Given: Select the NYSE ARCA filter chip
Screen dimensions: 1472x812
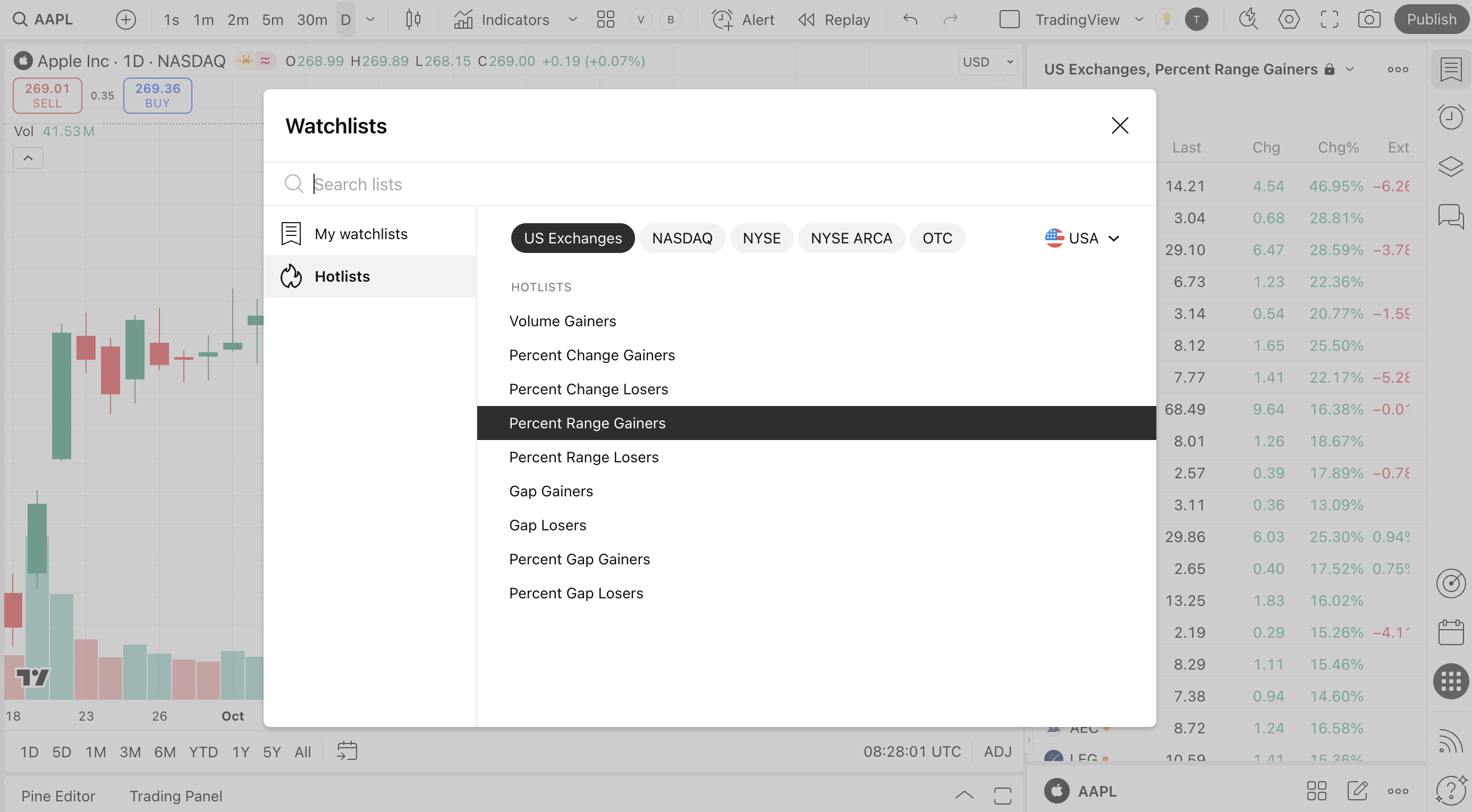Looking at the screenshot, I should pyautogui.click(x=851, y=238).
